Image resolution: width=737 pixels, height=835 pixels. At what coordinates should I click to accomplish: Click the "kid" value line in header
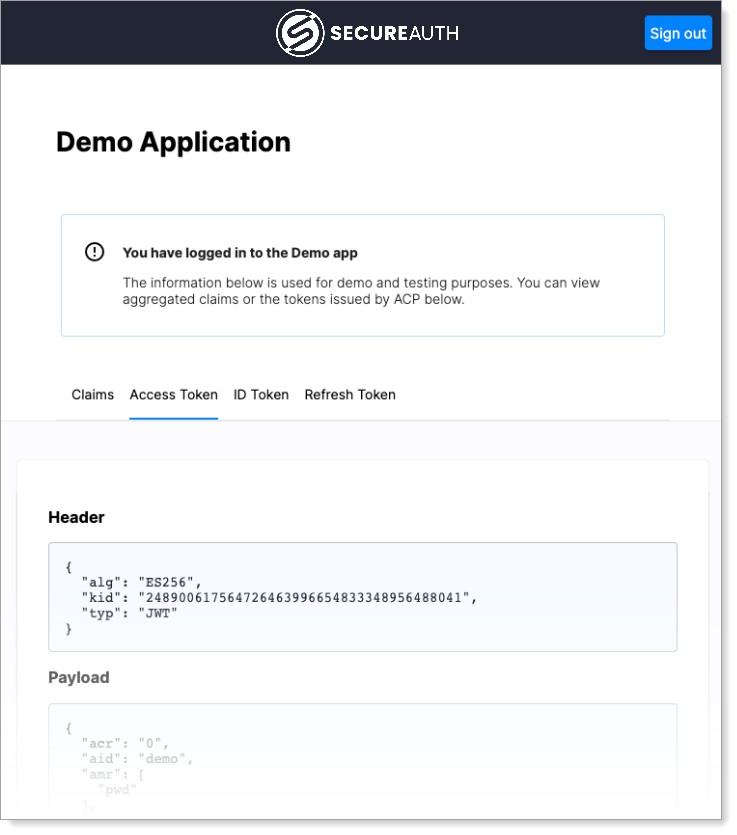pos(279,597)
